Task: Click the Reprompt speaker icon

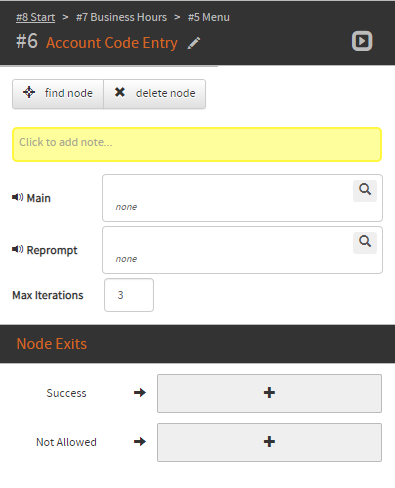Action: [x=17, y=249]
